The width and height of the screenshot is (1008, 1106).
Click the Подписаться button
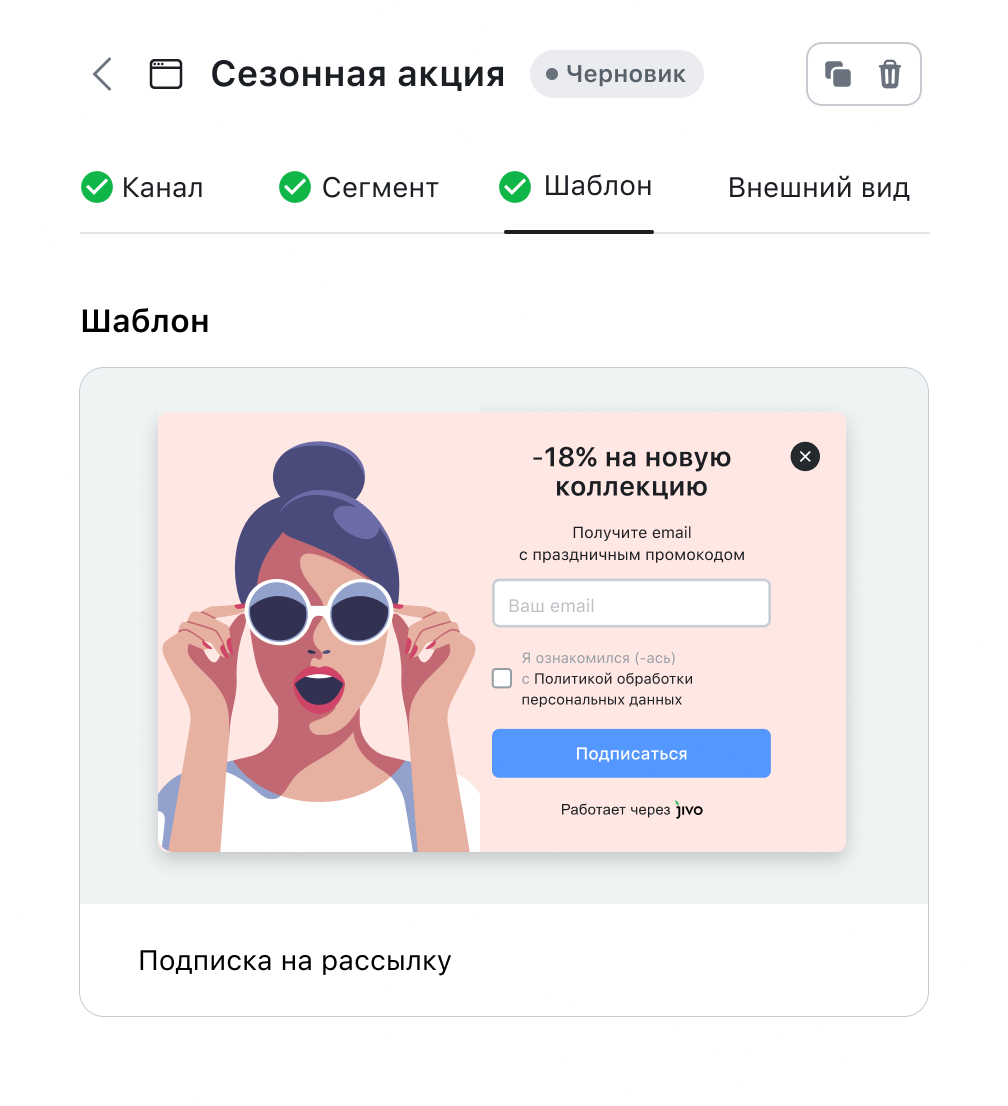(631, 753)
